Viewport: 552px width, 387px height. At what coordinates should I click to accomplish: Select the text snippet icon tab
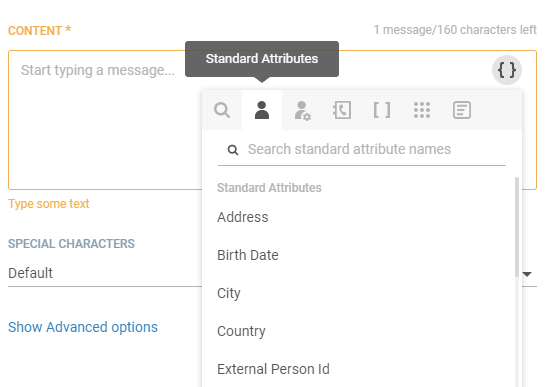[462, 110]
